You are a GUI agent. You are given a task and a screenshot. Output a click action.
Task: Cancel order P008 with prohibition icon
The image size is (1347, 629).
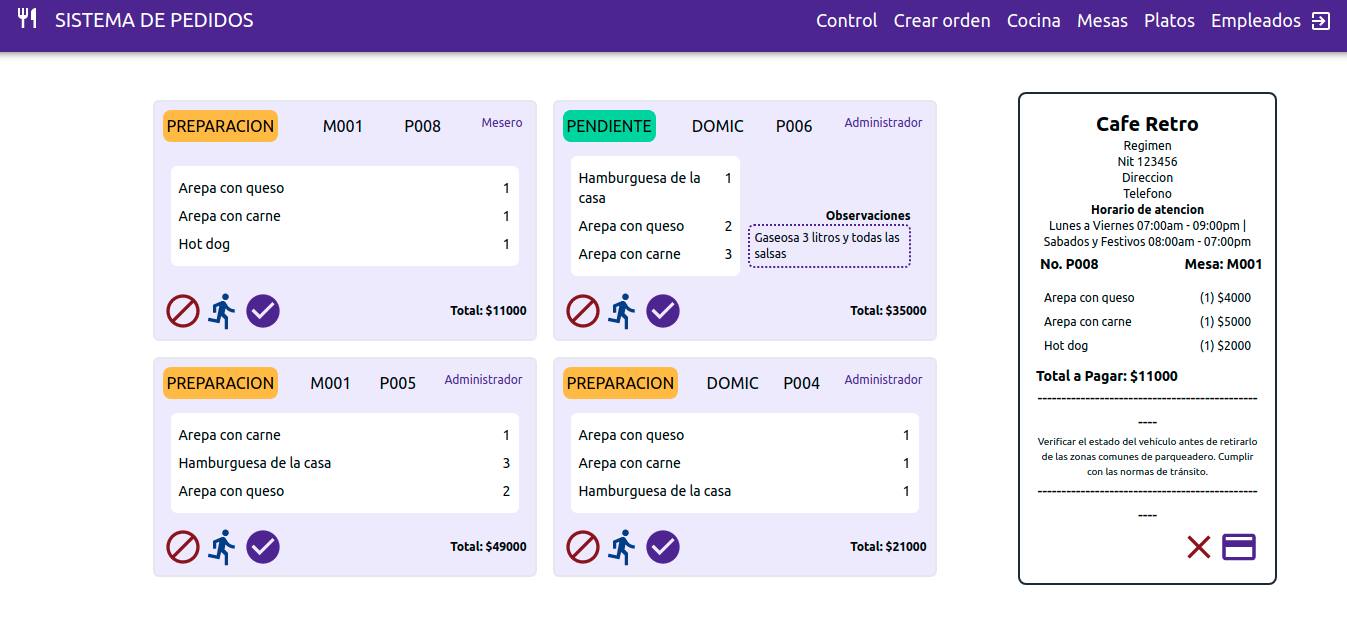coord(183,311)
